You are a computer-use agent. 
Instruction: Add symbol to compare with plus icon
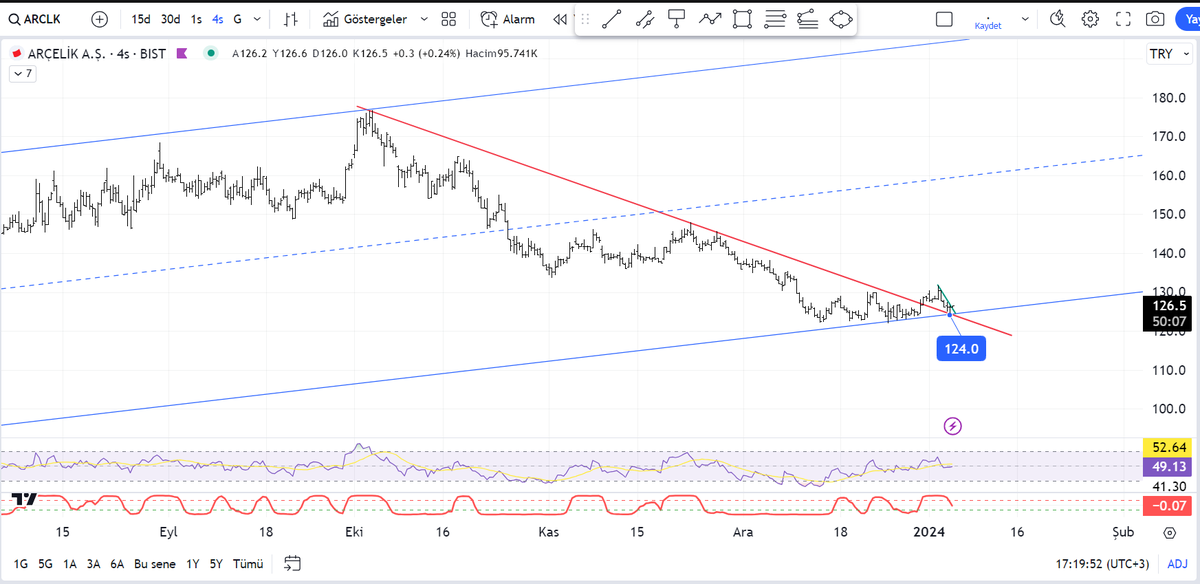coord(99,19)
